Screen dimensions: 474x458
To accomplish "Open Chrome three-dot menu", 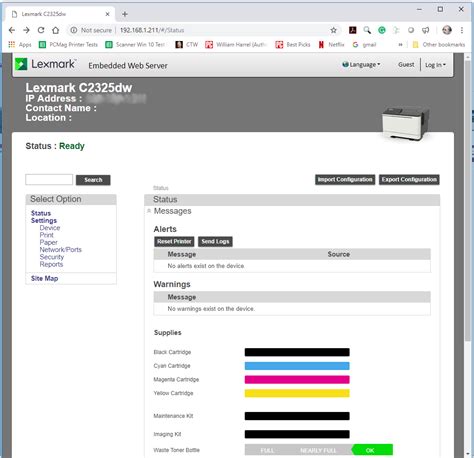I will [462, 30].
